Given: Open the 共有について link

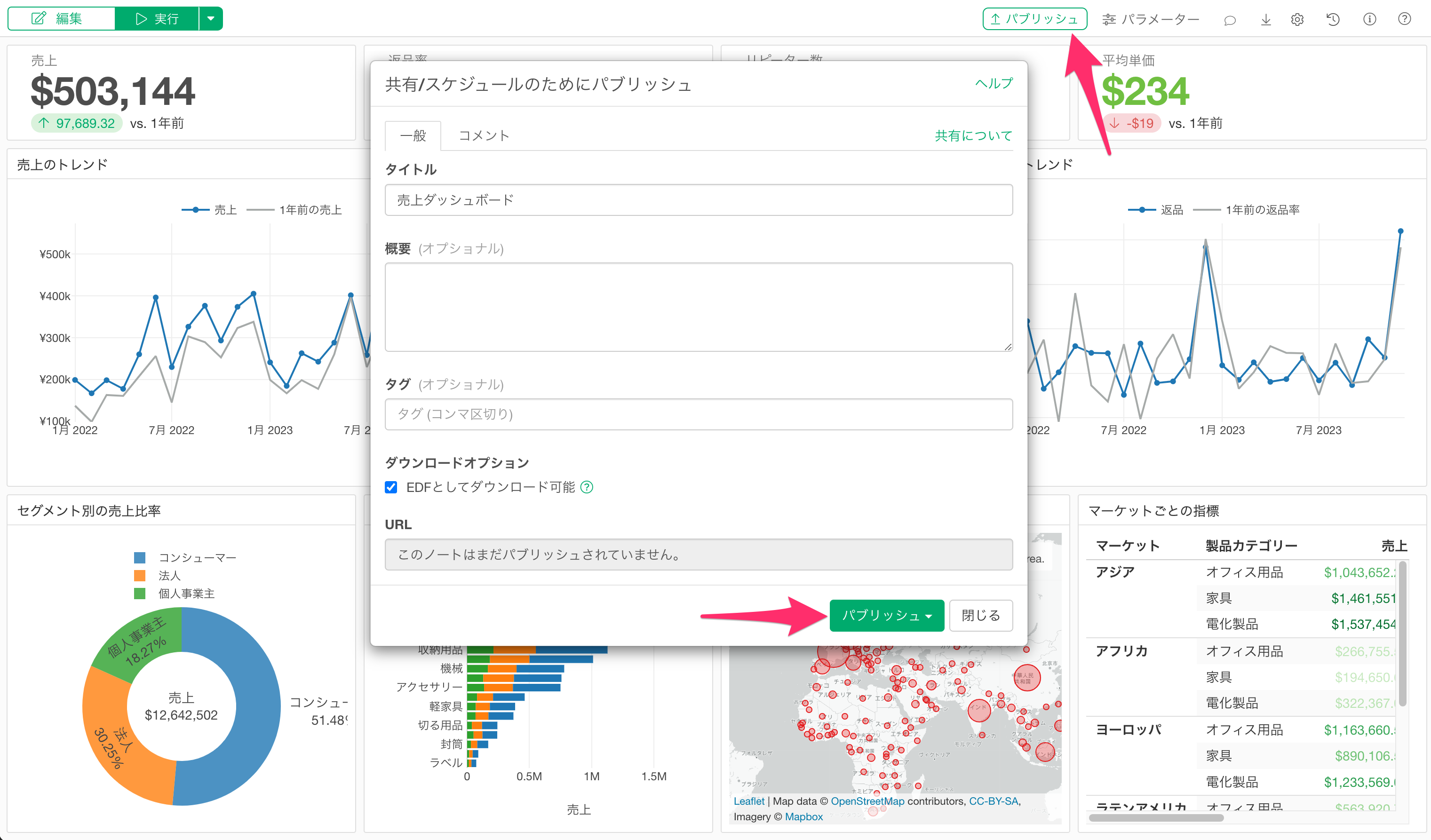Looking at the screenshot, I should (x=973, y=135).
